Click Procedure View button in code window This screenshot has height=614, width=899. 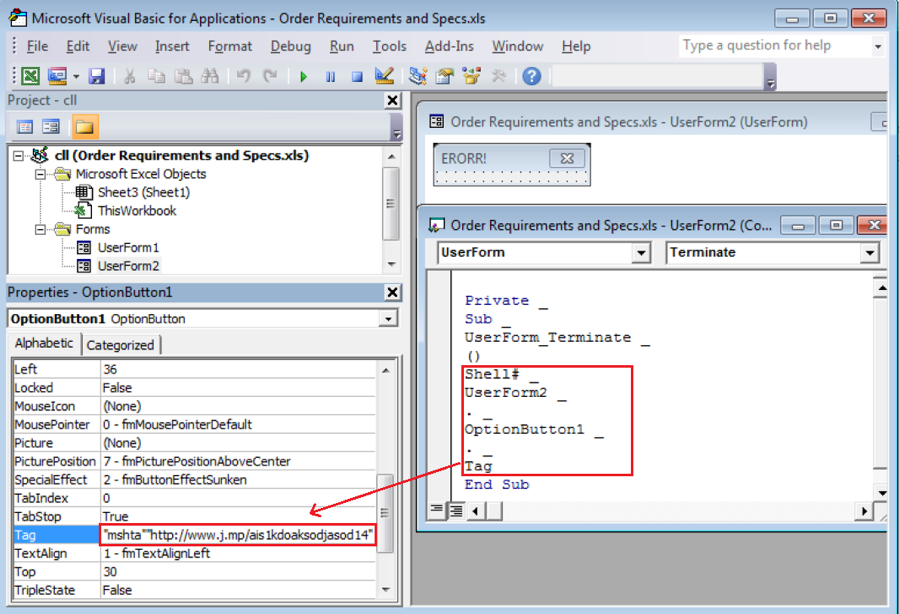click(x=437, y=510)
